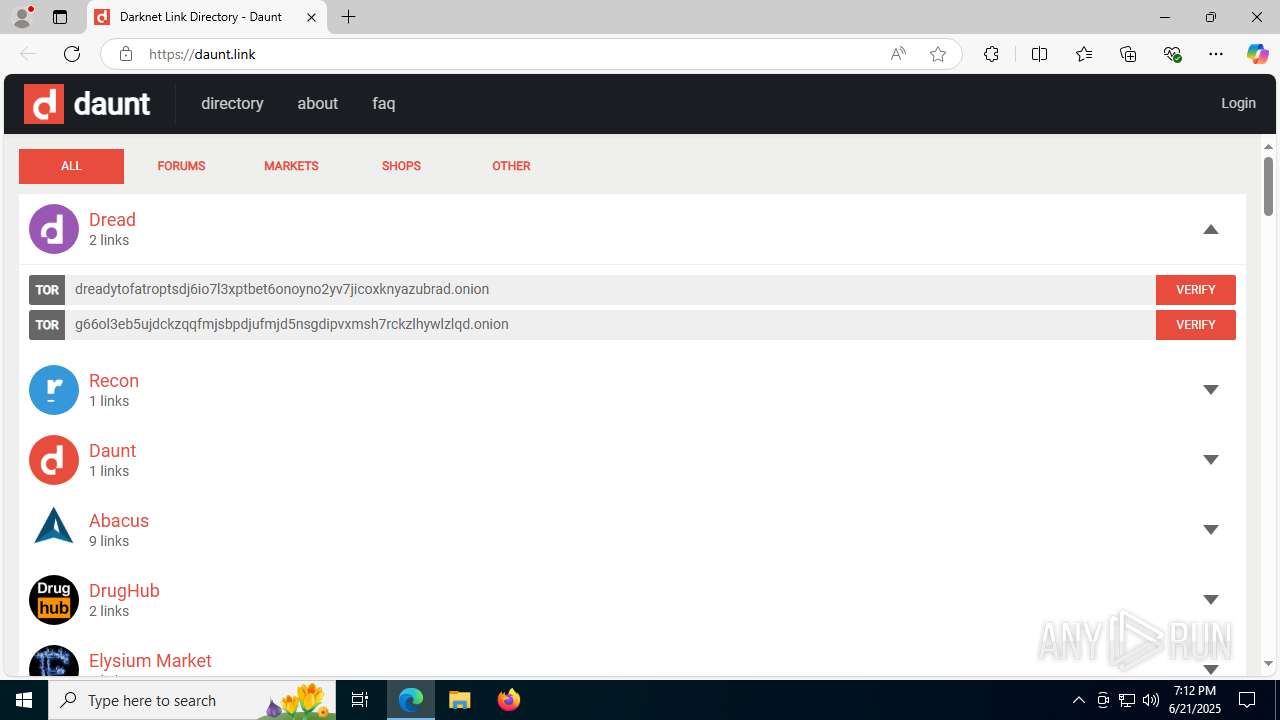Open the network icon in system tray
Viewport: 1280px width, 720px height.
click(1126, 700)
